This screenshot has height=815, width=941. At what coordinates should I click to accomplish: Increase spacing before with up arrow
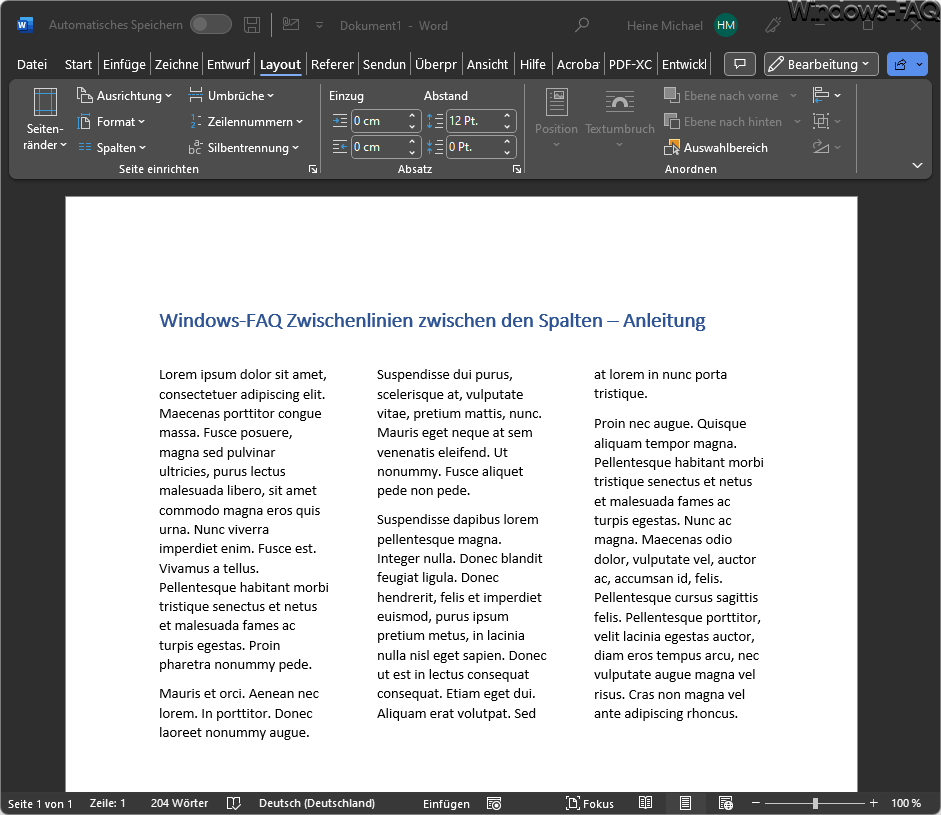(507, 115)
